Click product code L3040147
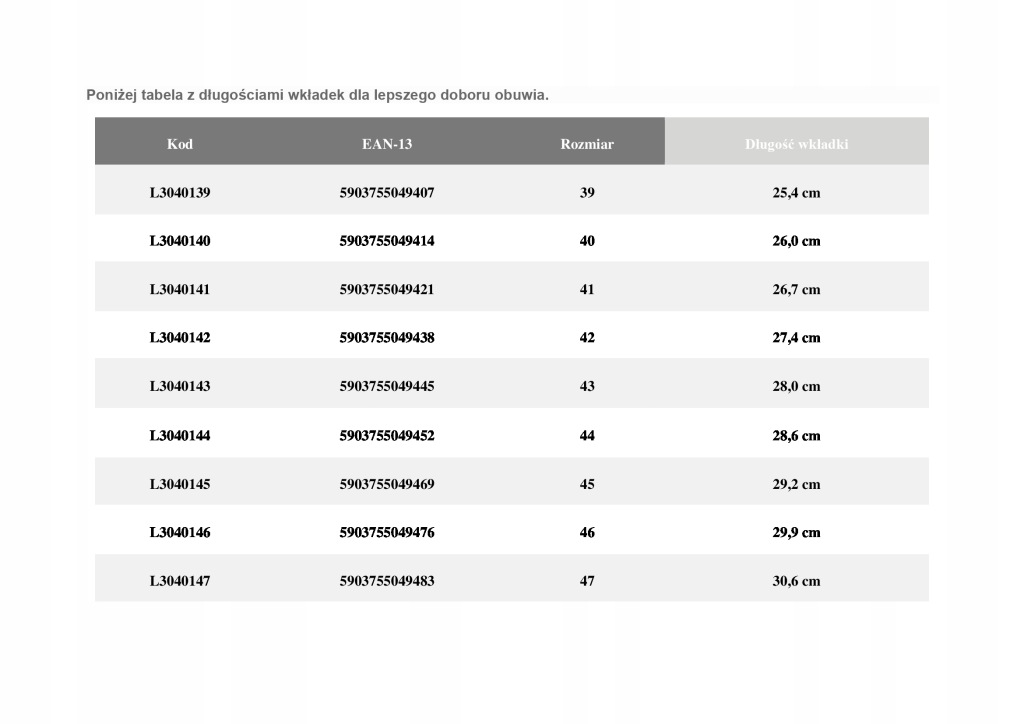 pos(180,580)
